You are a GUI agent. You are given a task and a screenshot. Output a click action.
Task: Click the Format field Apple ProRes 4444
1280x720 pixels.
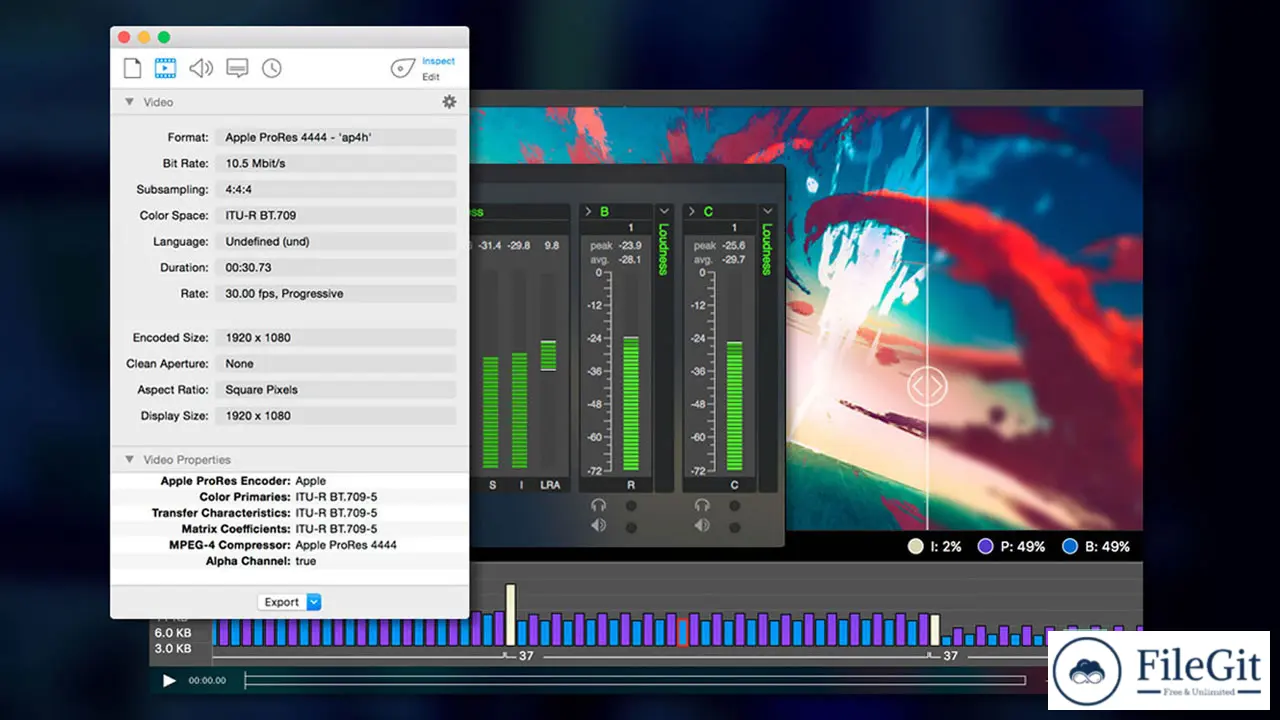(x=337, y=137)
